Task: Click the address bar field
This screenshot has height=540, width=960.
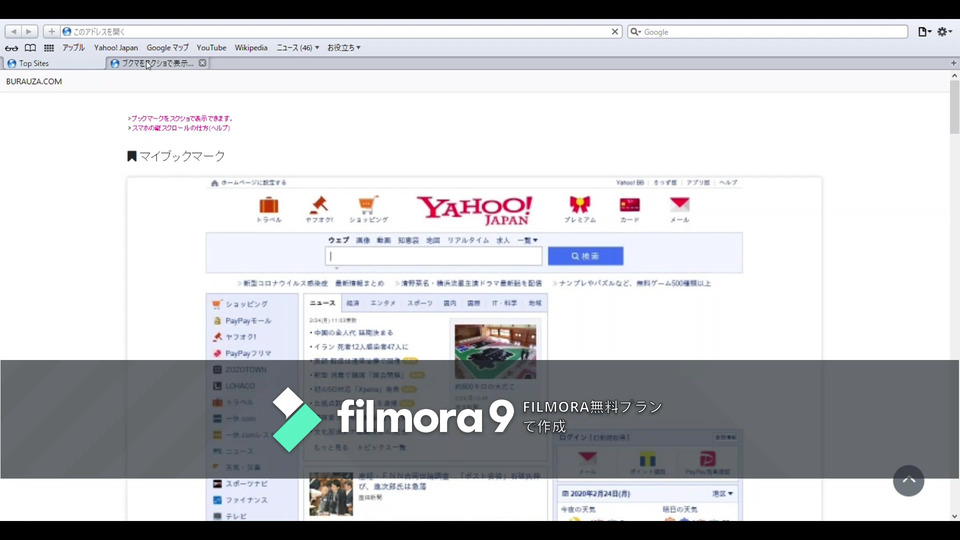Action: (340, 32)
